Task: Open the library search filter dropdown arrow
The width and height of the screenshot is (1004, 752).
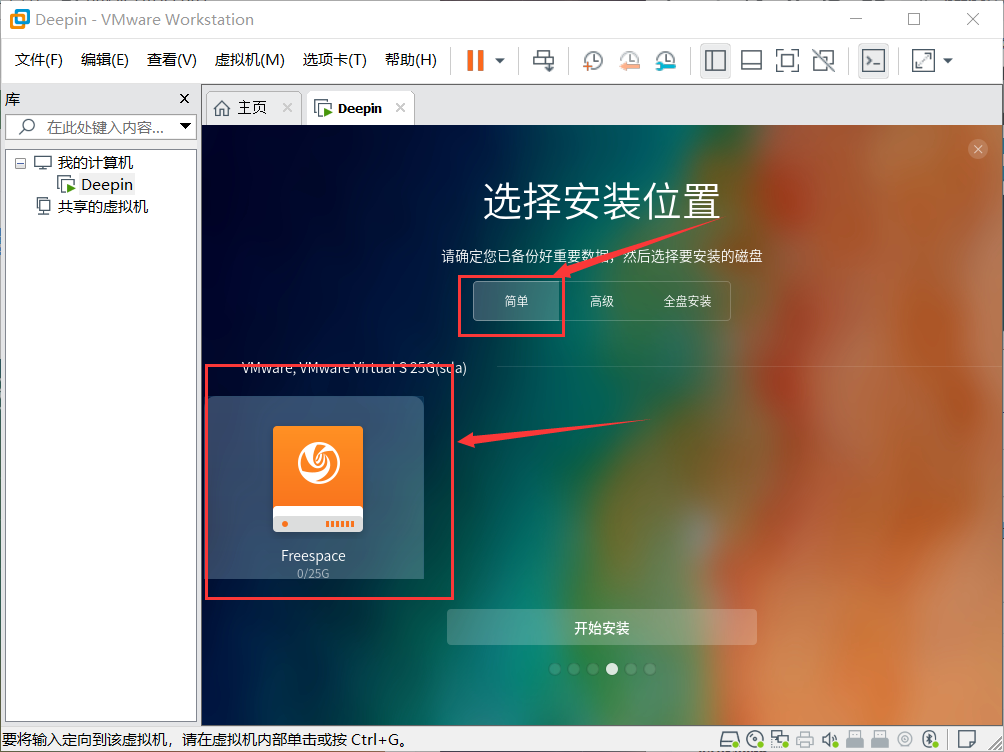Action: (186, 126)
